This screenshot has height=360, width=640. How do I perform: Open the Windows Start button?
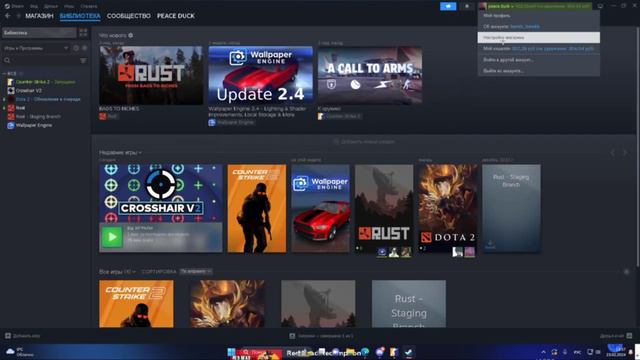(231, 352)
